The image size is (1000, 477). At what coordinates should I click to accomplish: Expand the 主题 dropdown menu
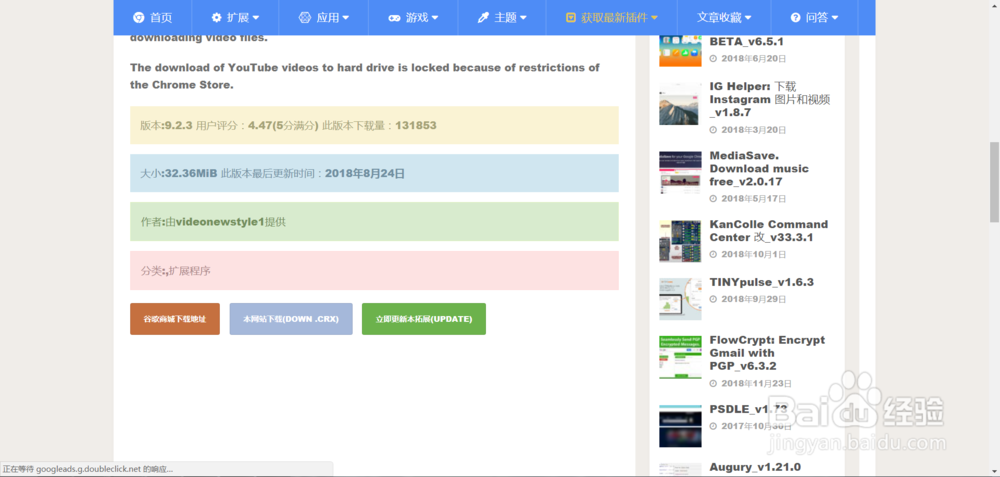pos(502,17)
